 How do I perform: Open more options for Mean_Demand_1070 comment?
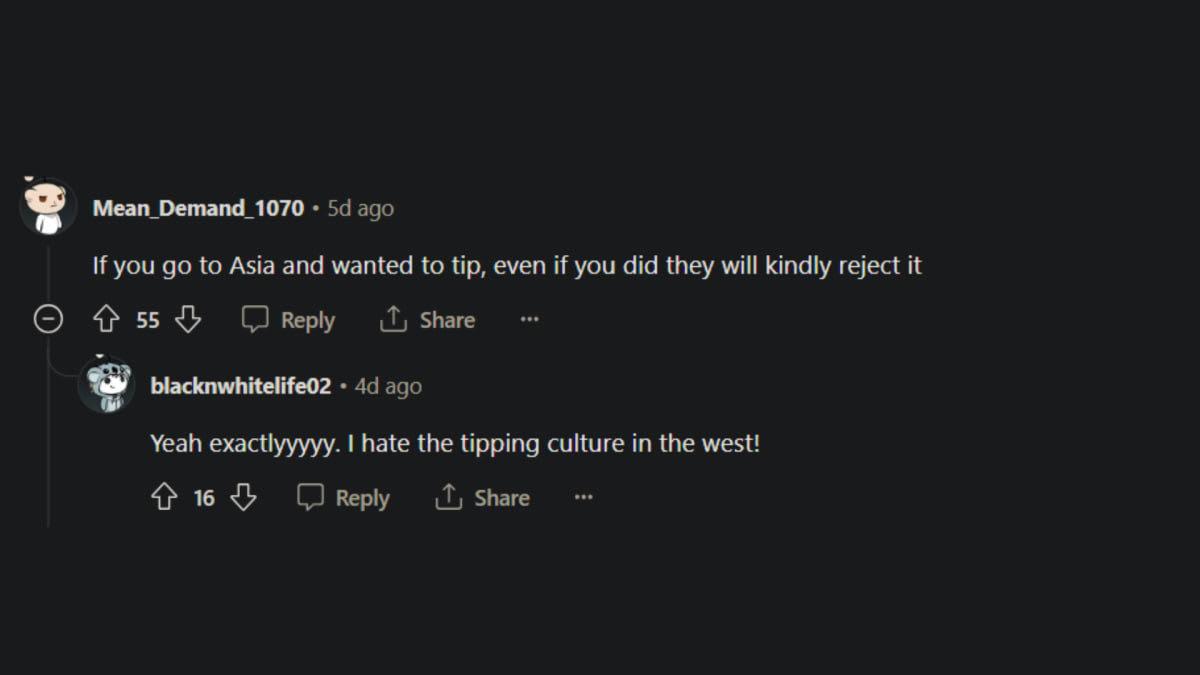pyautogui.click(x=530, y=320)
